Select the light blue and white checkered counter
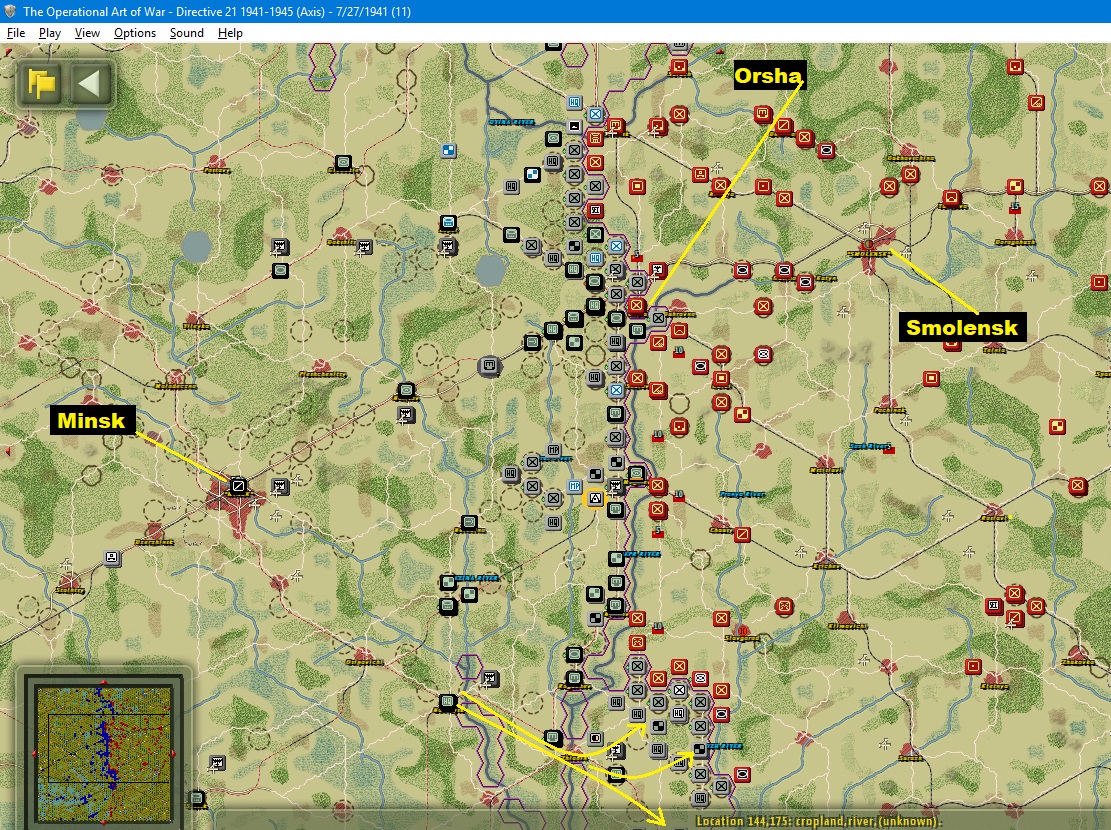 point(448,150)
